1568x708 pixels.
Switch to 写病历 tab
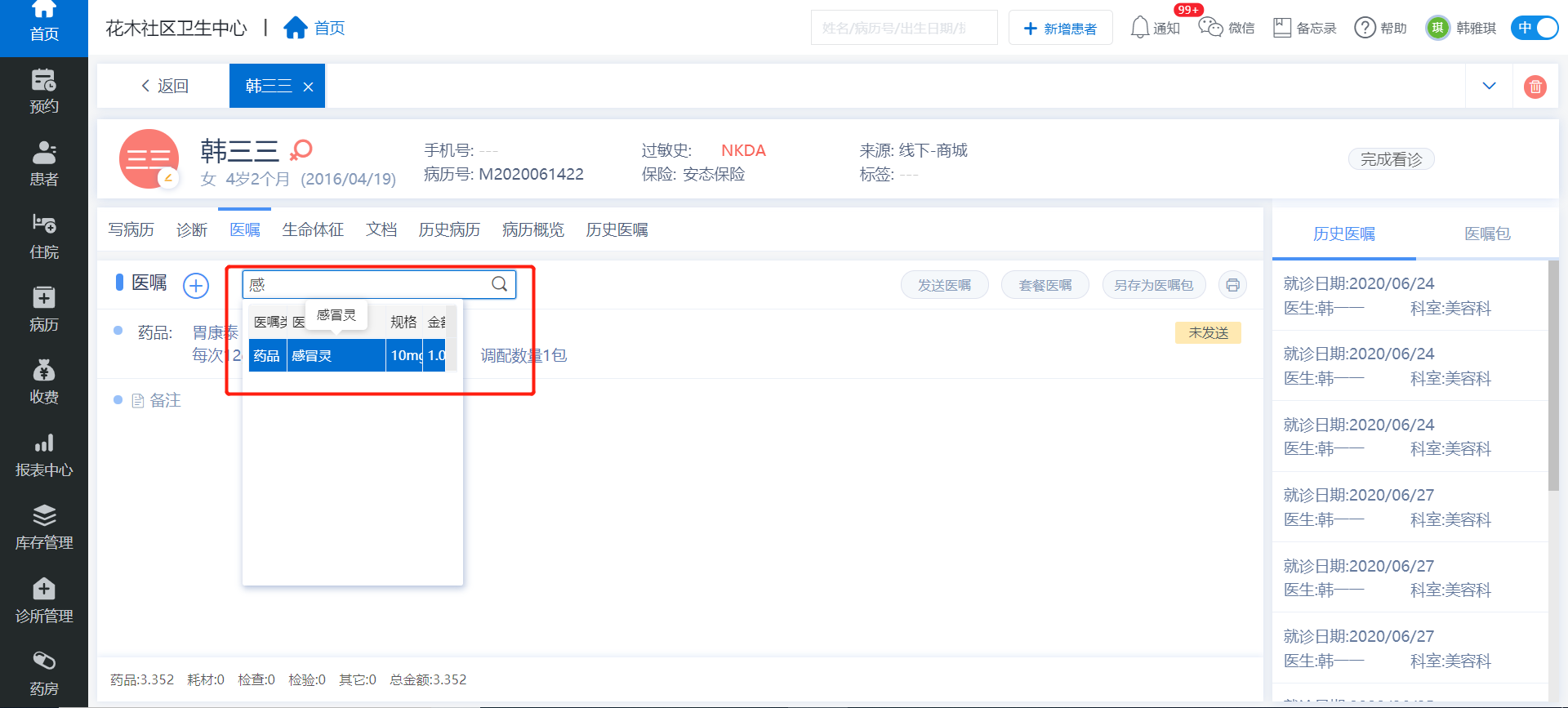click(x=131, y=229)
